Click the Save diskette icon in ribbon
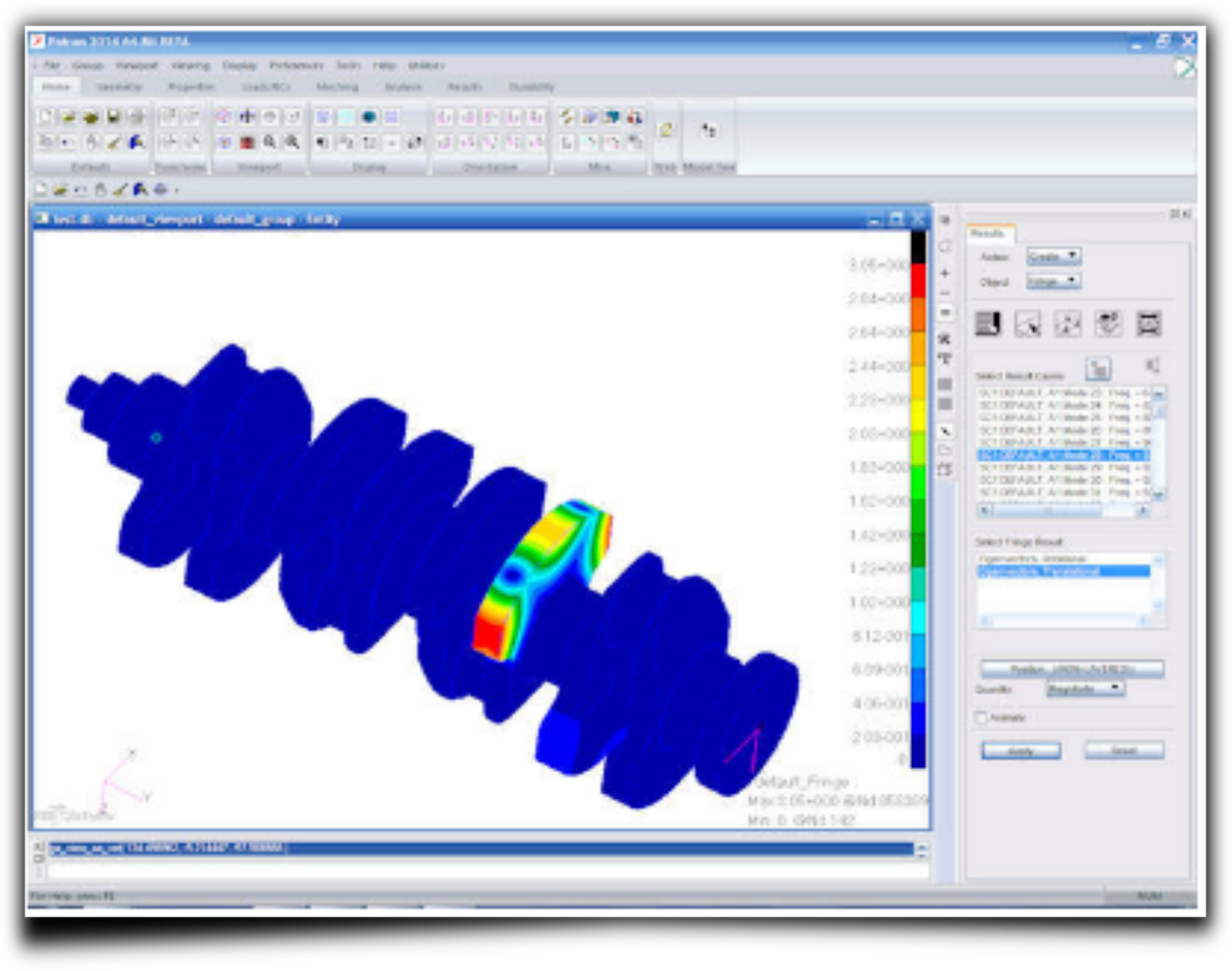The height and width of the screenshot is (971, 1232). 113,117
